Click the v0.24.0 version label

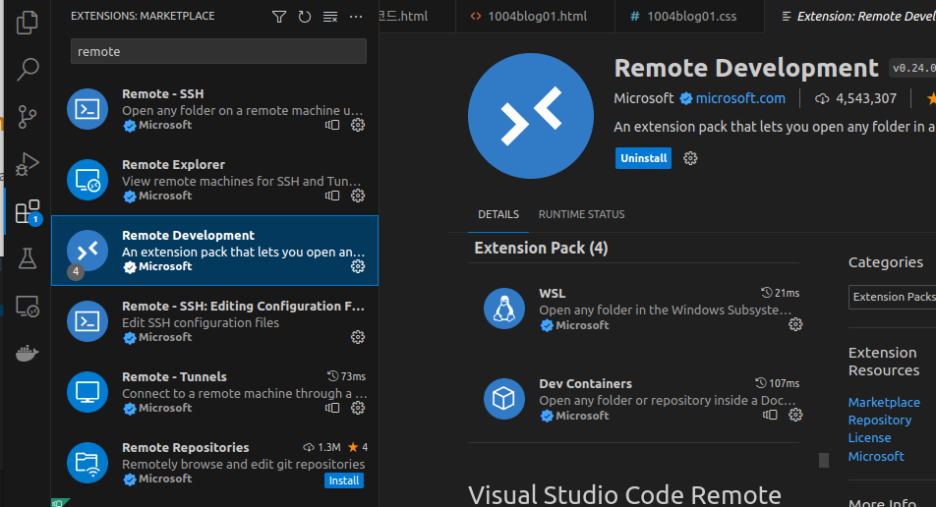tap(913, 68)
